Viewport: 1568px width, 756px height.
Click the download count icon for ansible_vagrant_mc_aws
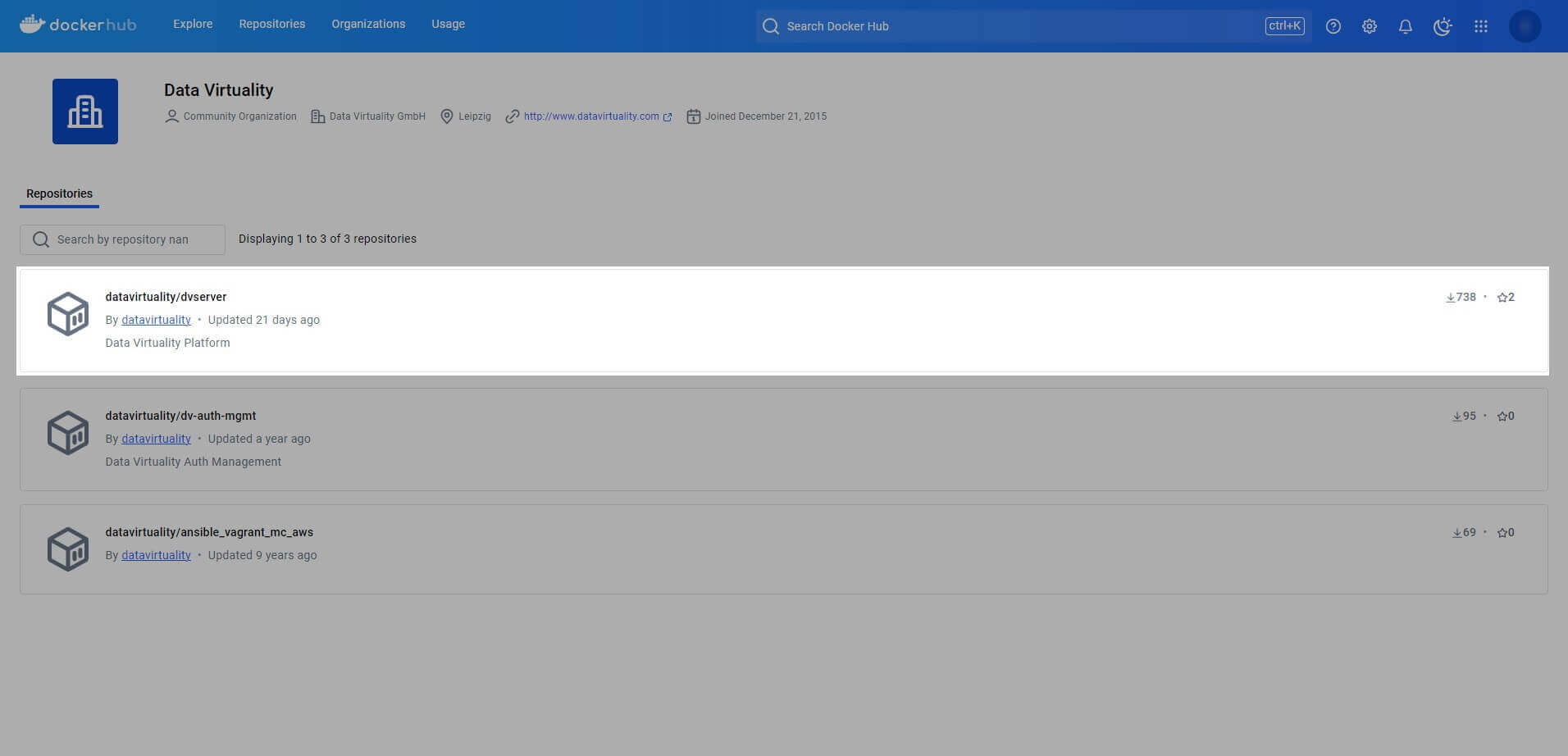(1457, 533)
